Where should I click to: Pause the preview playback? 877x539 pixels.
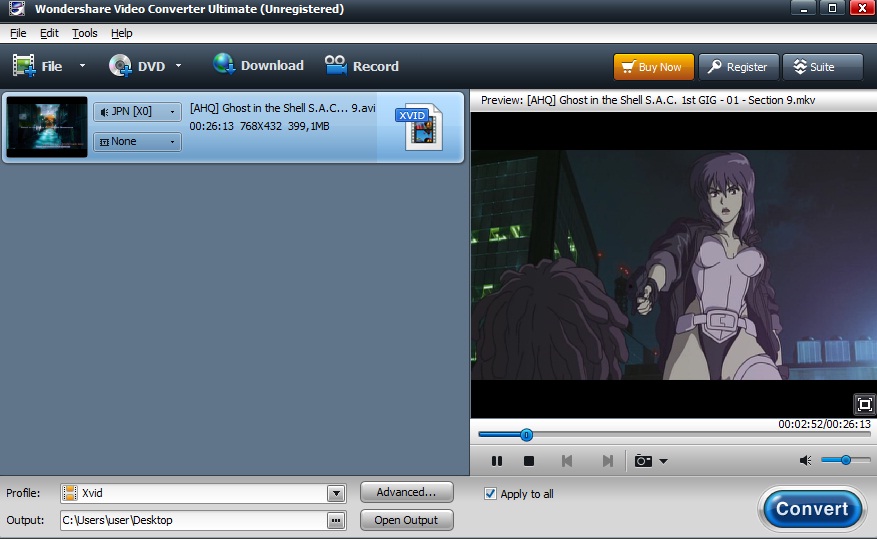tap(497, 461)
